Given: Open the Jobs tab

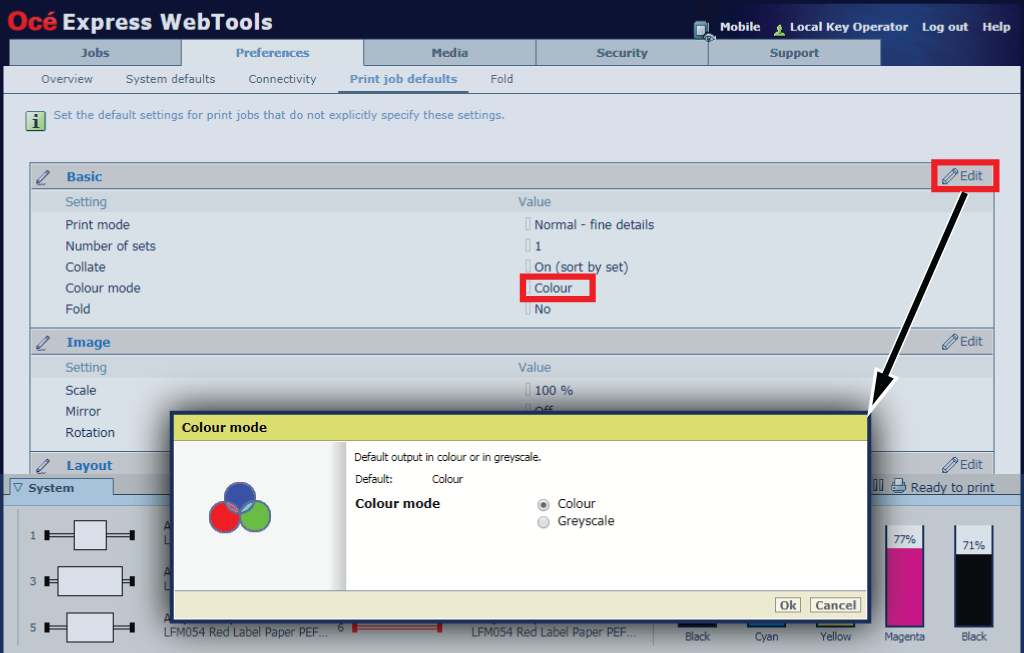Looking at the screenshot, I should (x=95, y=53).
